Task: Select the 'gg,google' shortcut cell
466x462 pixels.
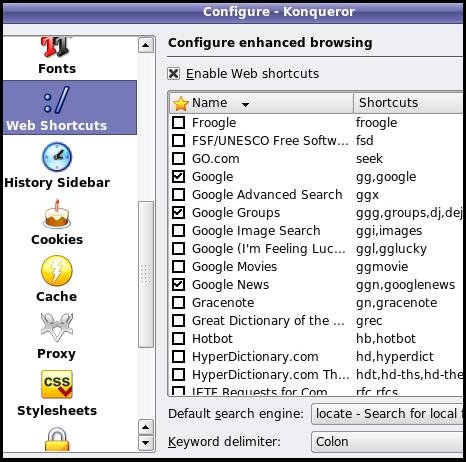Action: coord(386,177)
